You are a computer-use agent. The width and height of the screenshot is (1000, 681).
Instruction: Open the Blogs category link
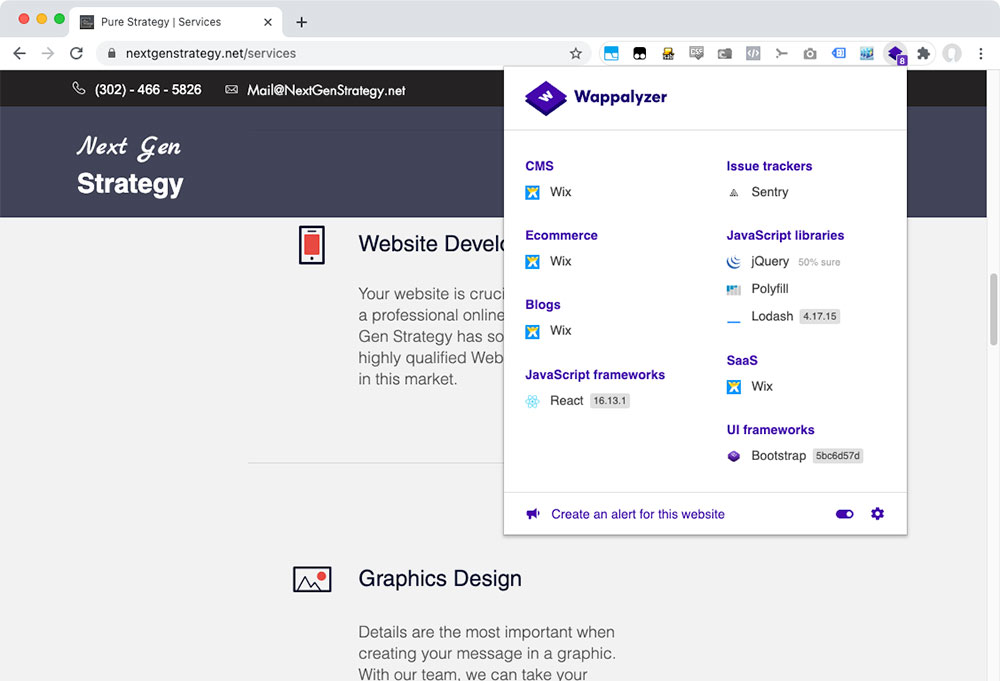[543, 305]
